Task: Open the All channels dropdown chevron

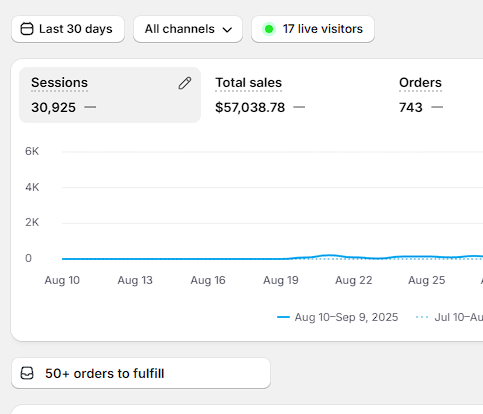Action: pyautogui.click(x=227, y=30)
